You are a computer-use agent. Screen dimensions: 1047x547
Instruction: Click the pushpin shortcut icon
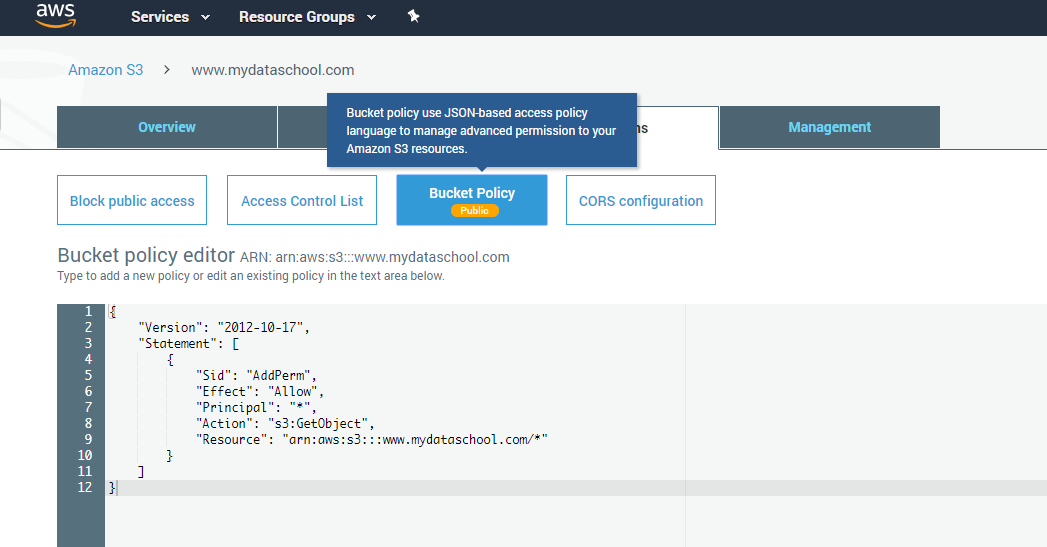tap(413, 17)
